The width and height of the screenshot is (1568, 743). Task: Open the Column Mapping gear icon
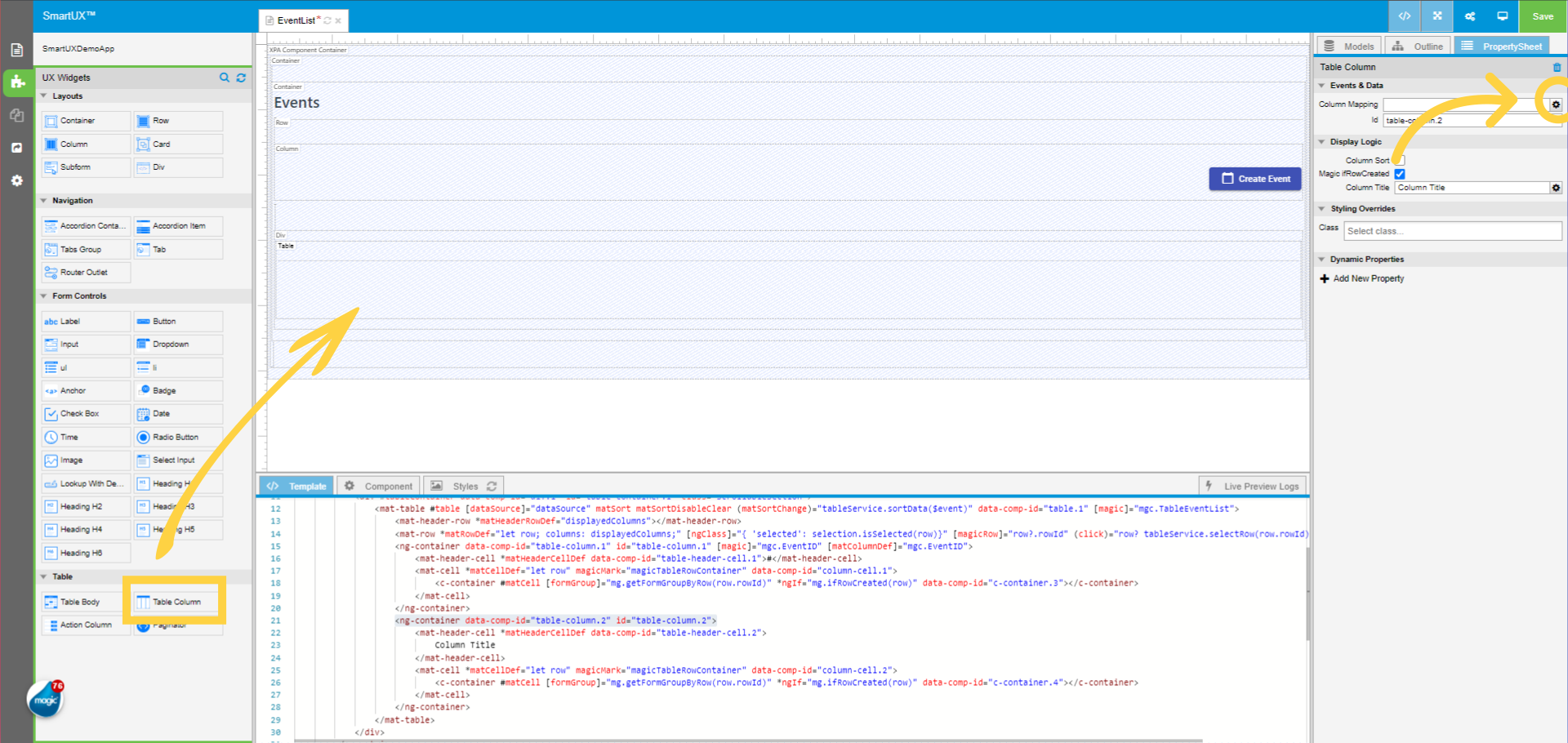tap(1555, 105)
